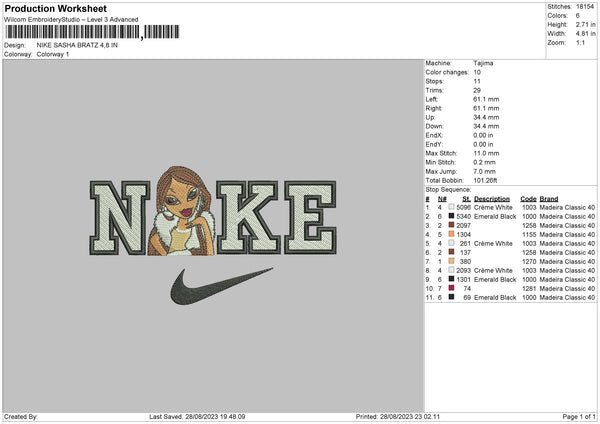Click the St. column header

(x=466, y=199)
